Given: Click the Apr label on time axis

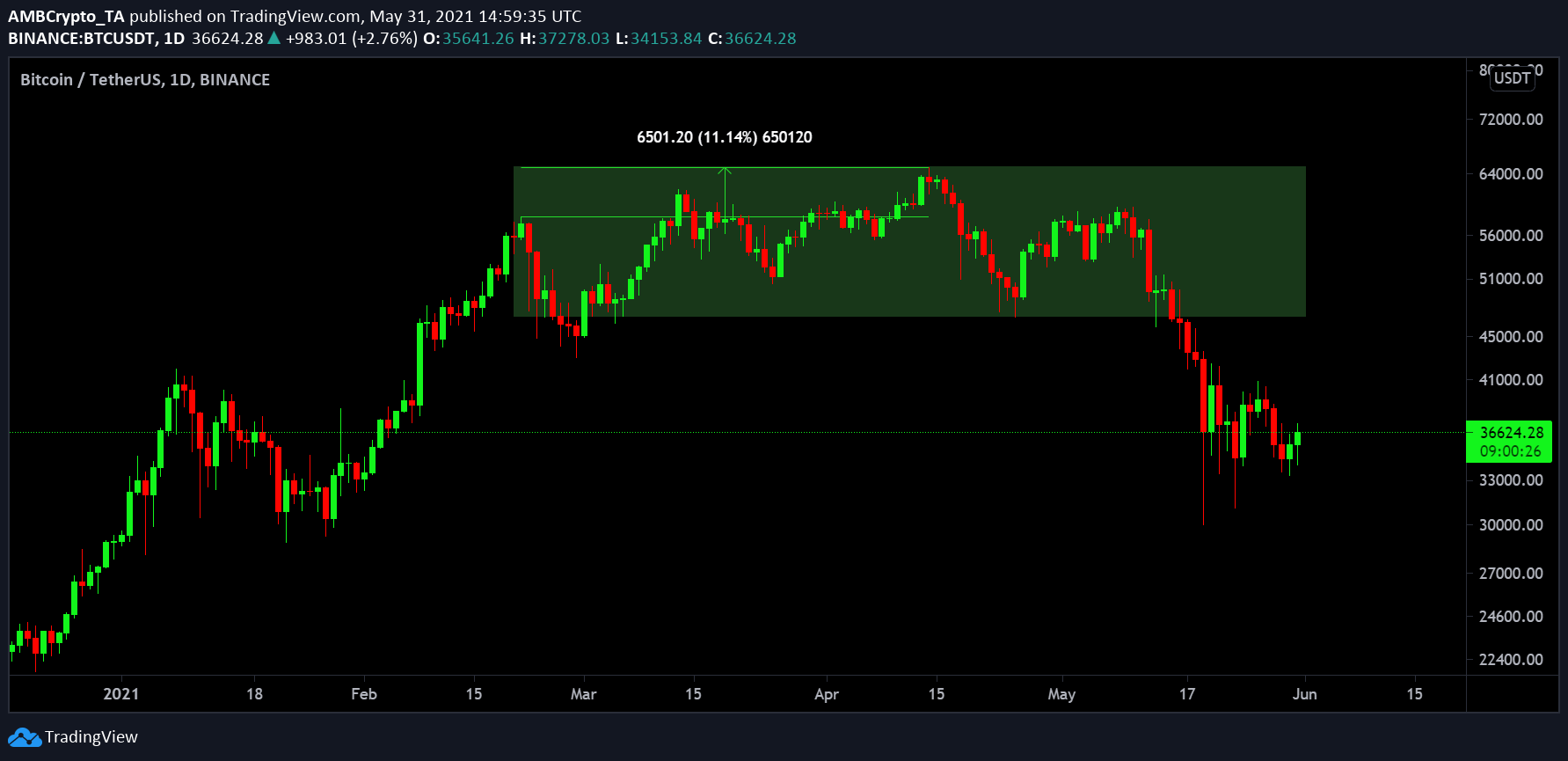Looking at the screenshot, I should [x=827, y=694].
